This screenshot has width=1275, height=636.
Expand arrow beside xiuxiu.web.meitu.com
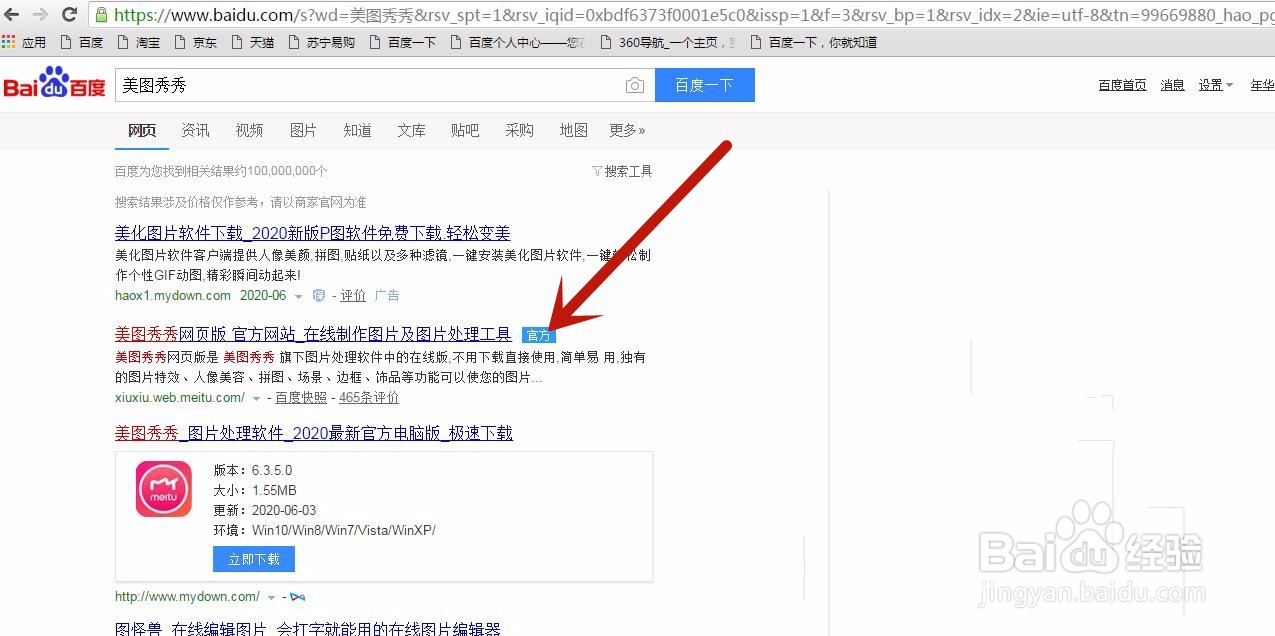tap(256, 398)
